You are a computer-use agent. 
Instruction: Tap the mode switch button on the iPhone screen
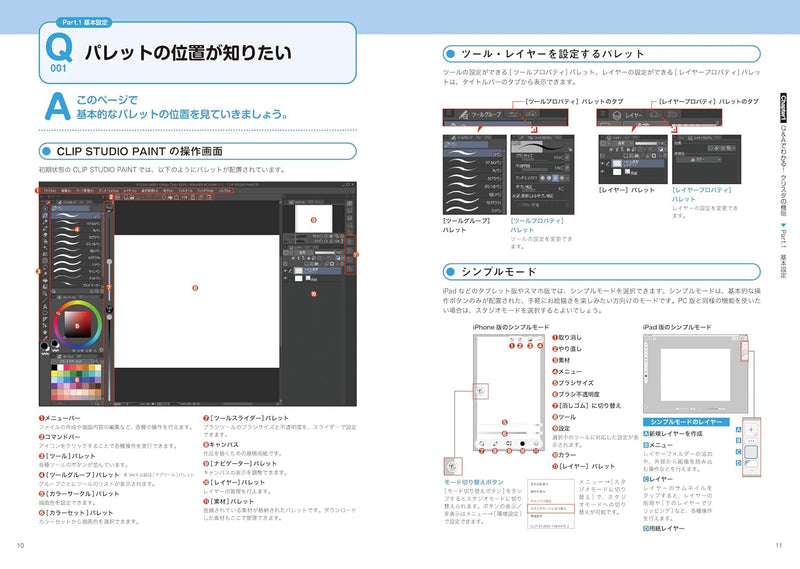(481, 391)
